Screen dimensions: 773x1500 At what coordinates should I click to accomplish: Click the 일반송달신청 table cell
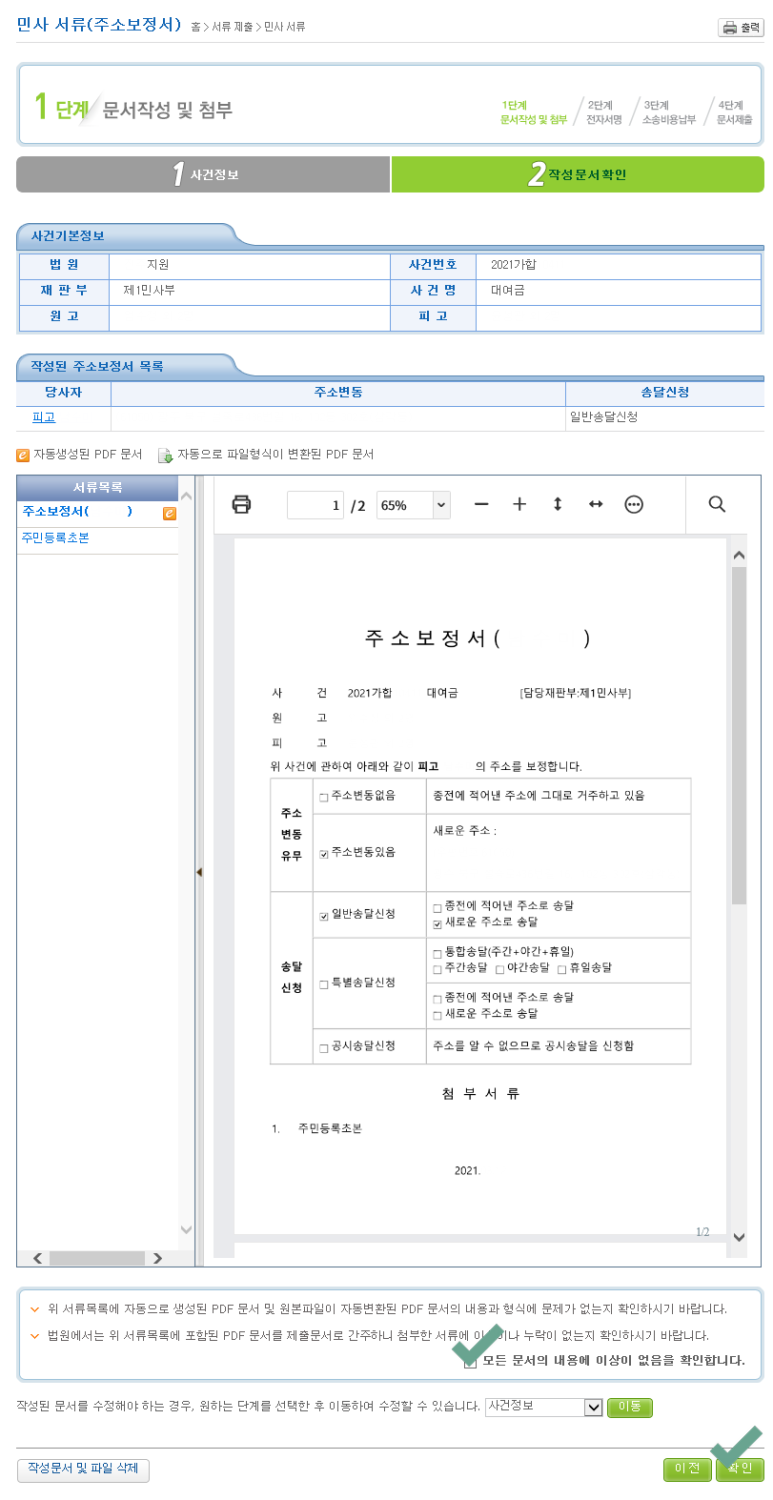click(x=664, y=417)
